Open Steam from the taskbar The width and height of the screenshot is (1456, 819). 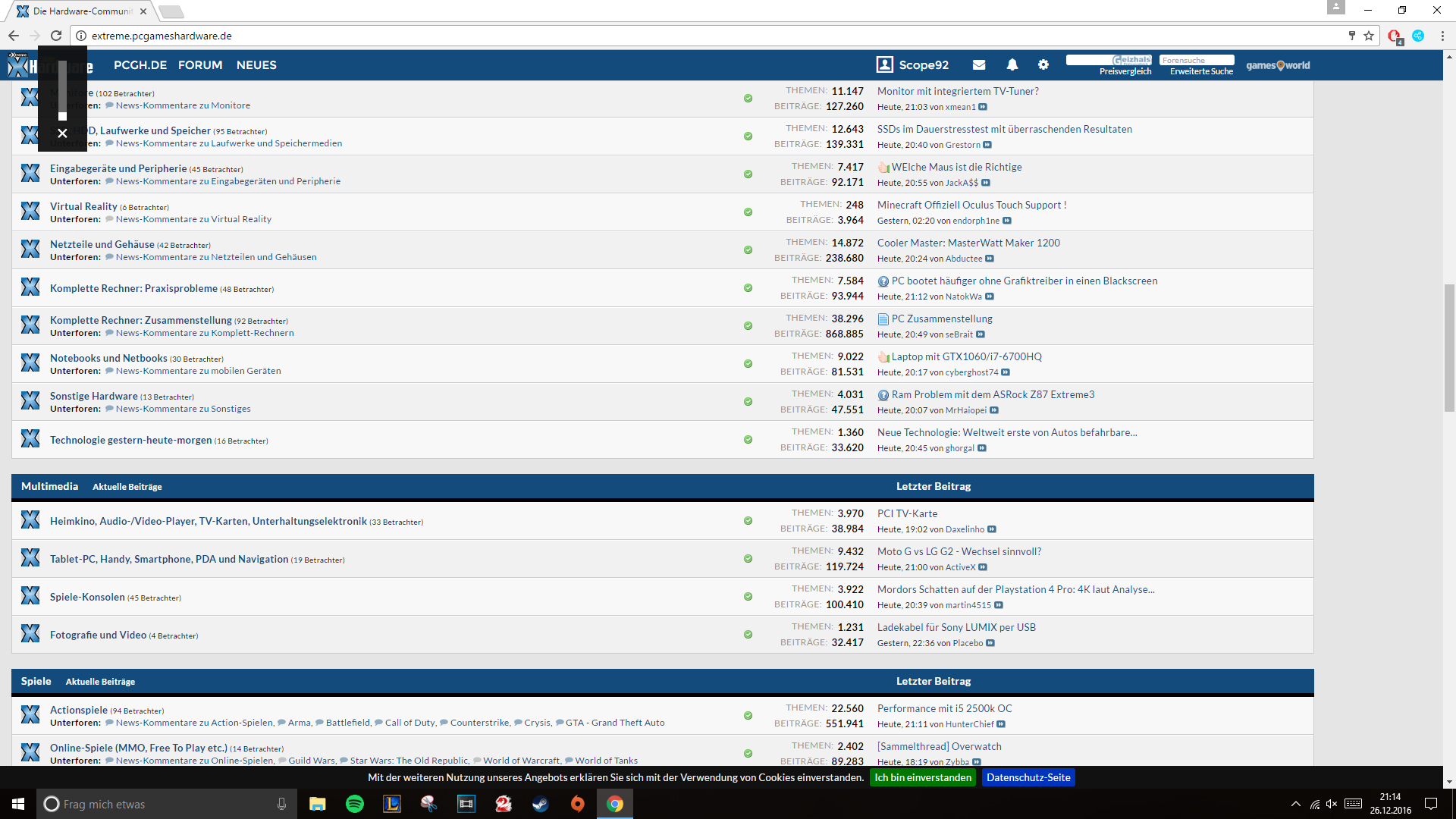point(540,804)
